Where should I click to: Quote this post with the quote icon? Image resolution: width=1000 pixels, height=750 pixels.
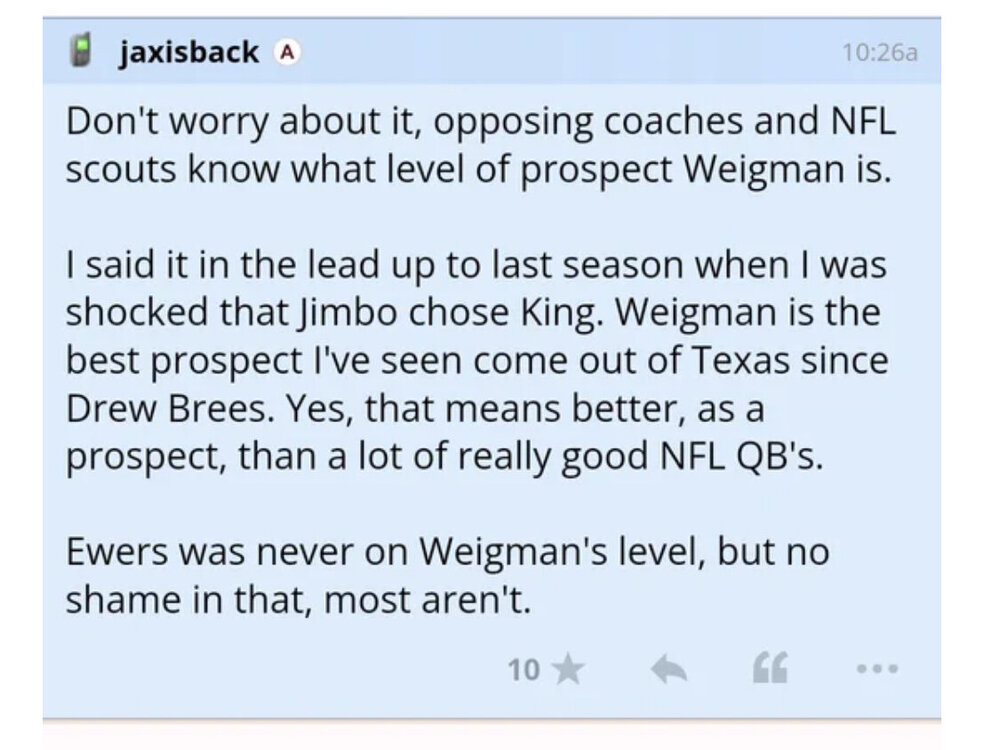click(768, 669)
